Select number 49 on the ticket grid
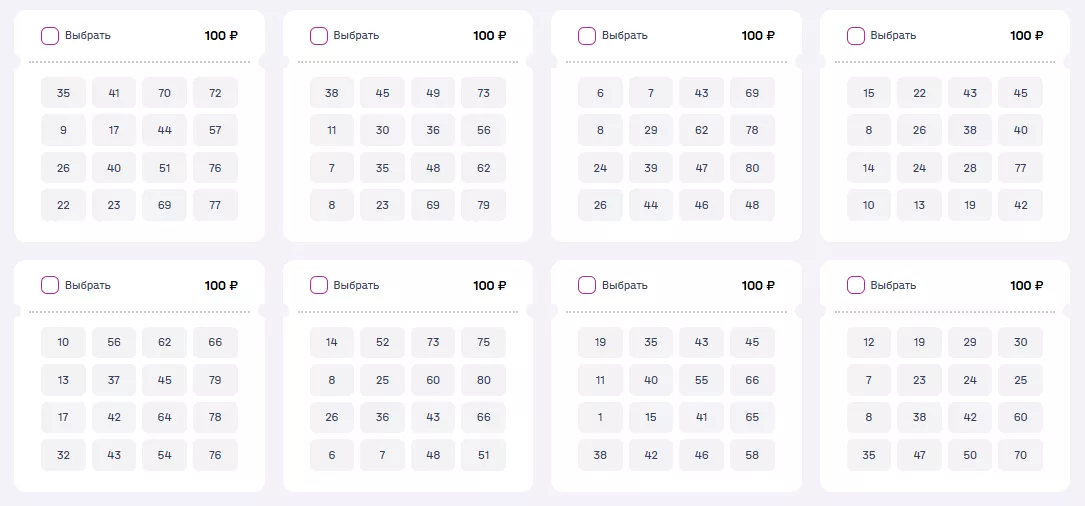This screenshot has width=1085, height=506. 433,93
